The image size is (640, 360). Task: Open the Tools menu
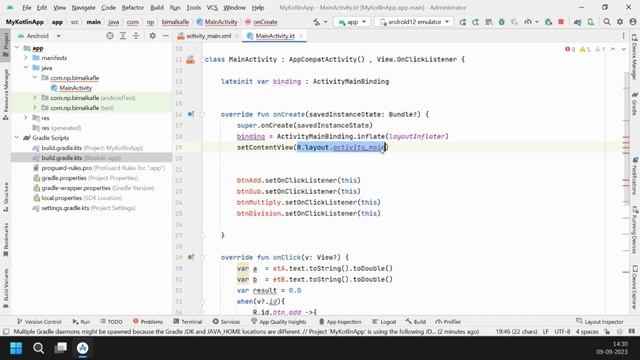pyautogui.click(x=193, y=7)
